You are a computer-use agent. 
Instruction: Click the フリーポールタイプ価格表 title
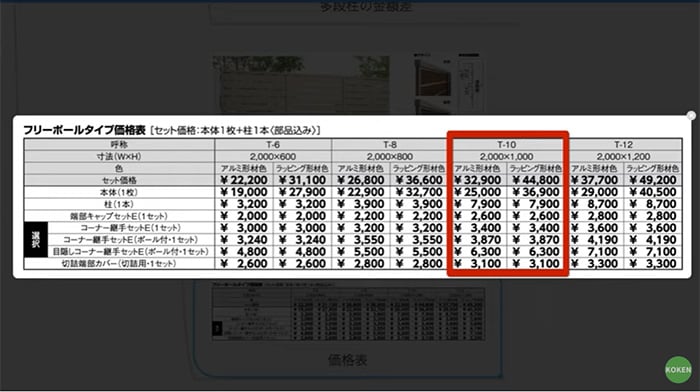[84, 130]
